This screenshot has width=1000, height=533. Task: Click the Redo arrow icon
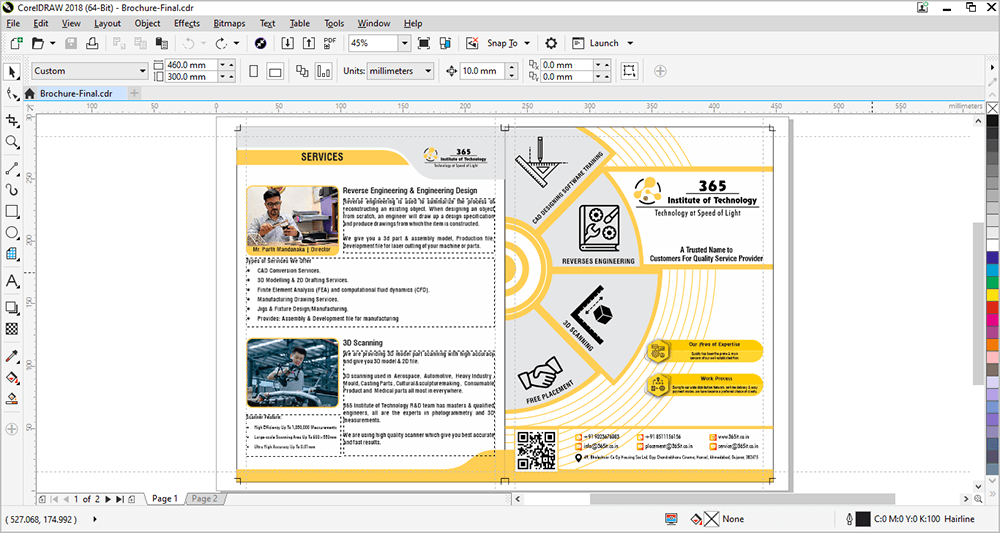pyautogui.click(x=221, y=43)
